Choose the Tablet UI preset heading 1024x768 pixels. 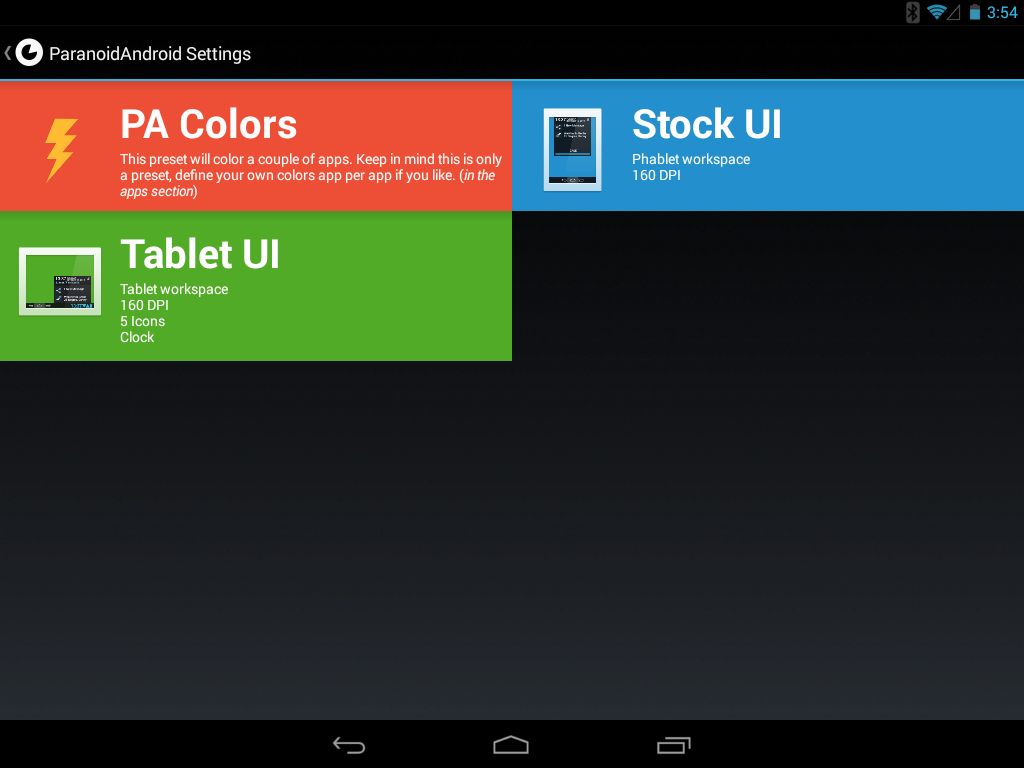200,253
